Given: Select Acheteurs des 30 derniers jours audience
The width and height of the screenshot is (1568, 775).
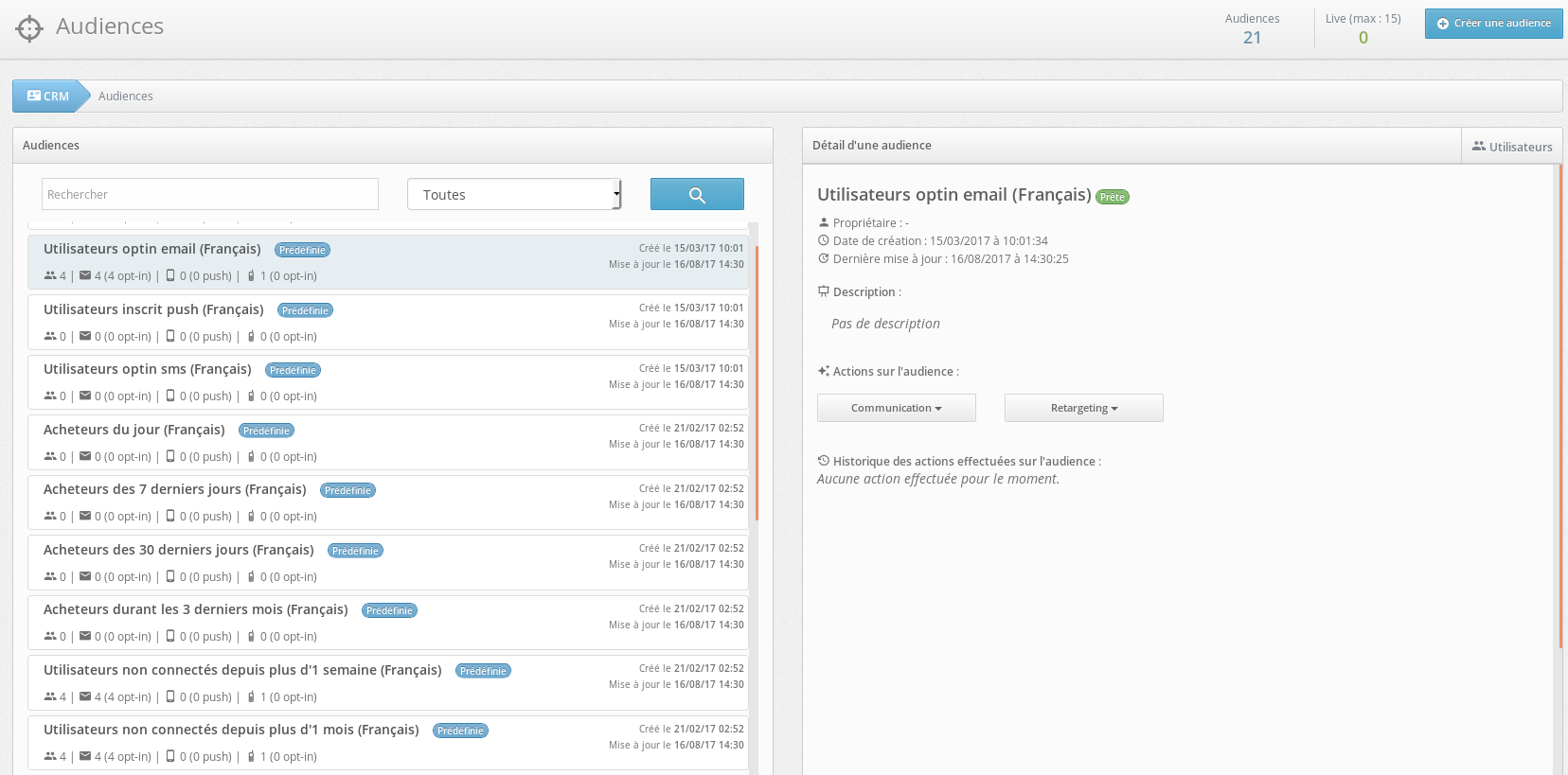Looking at the screenshot, I should pos(178,551).
